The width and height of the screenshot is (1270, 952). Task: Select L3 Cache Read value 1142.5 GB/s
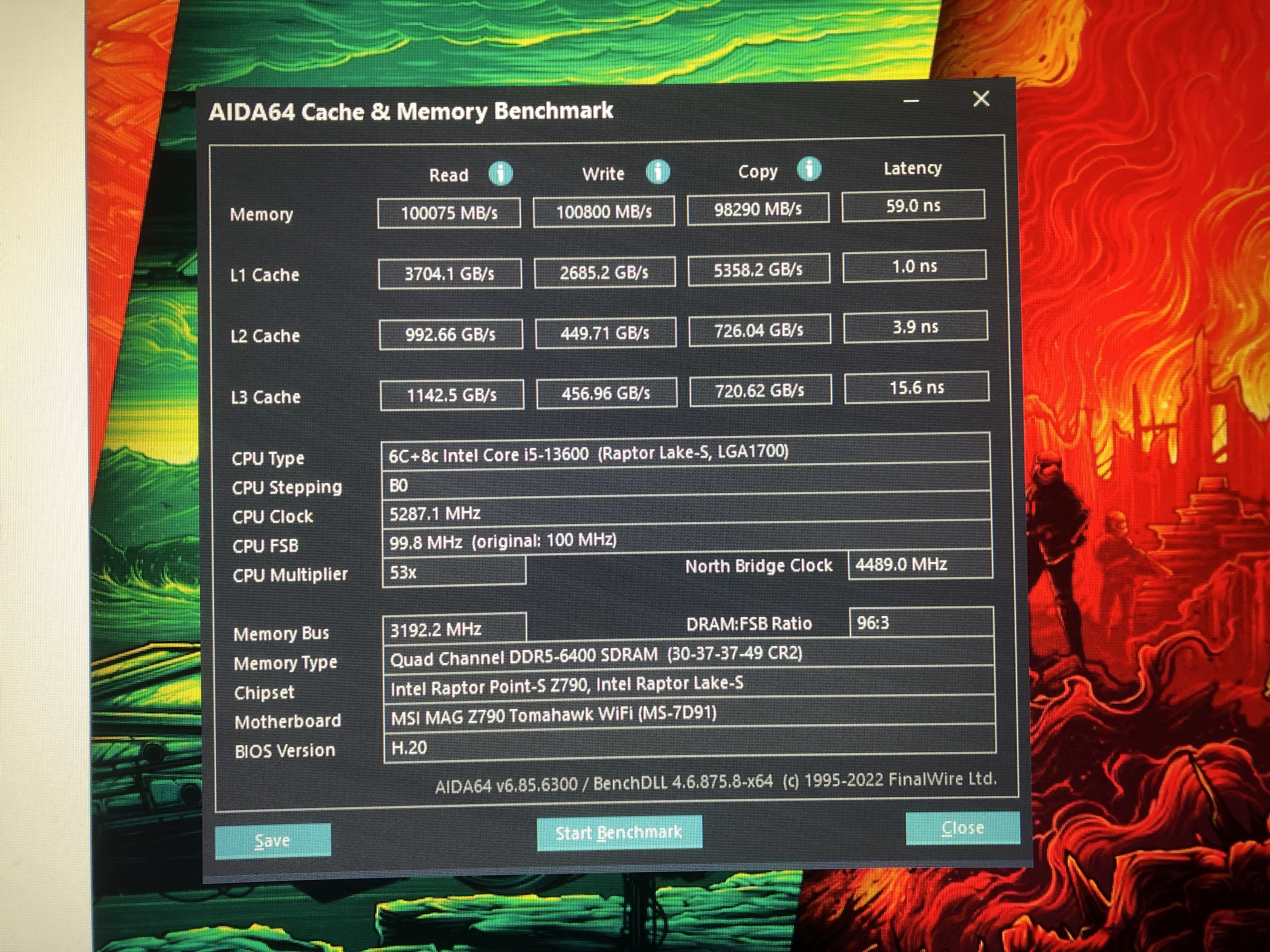tap(452, 395)
